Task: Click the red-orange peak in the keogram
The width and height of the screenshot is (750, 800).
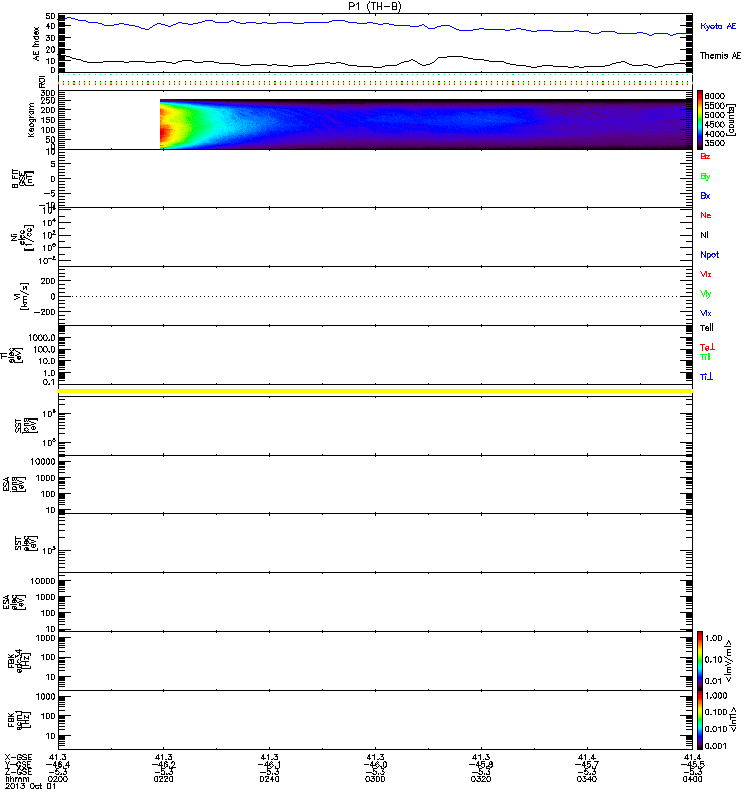Action: 165,132
